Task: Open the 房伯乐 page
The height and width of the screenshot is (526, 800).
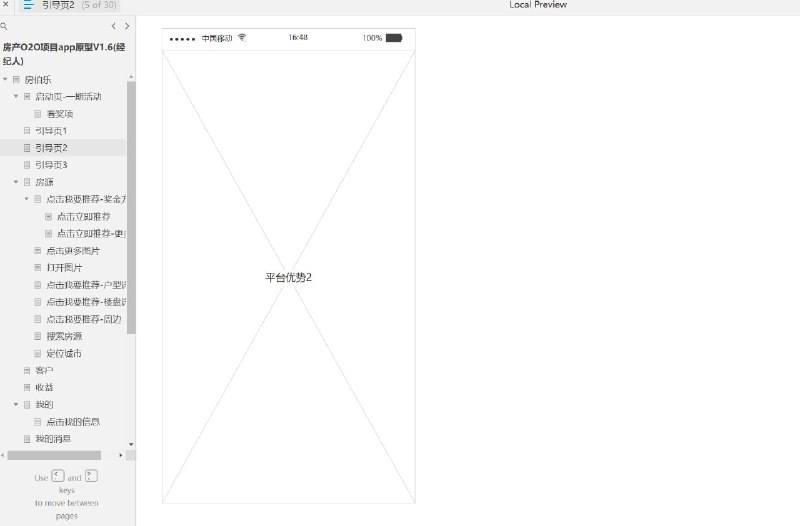Action: [38, 80]
